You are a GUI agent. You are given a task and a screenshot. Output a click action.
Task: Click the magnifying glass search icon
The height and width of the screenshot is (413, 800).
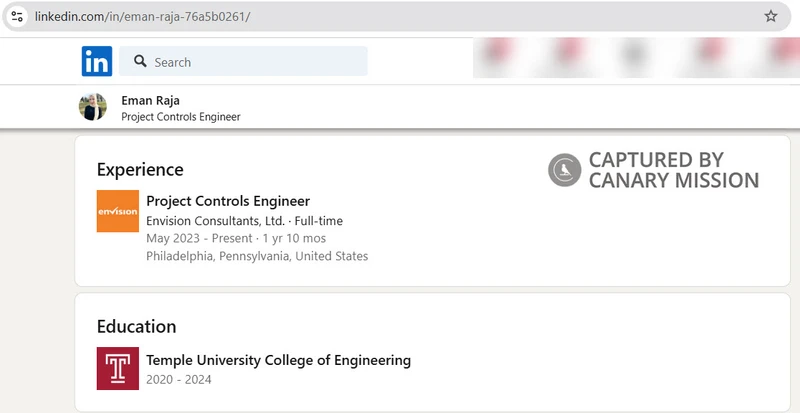140,61
